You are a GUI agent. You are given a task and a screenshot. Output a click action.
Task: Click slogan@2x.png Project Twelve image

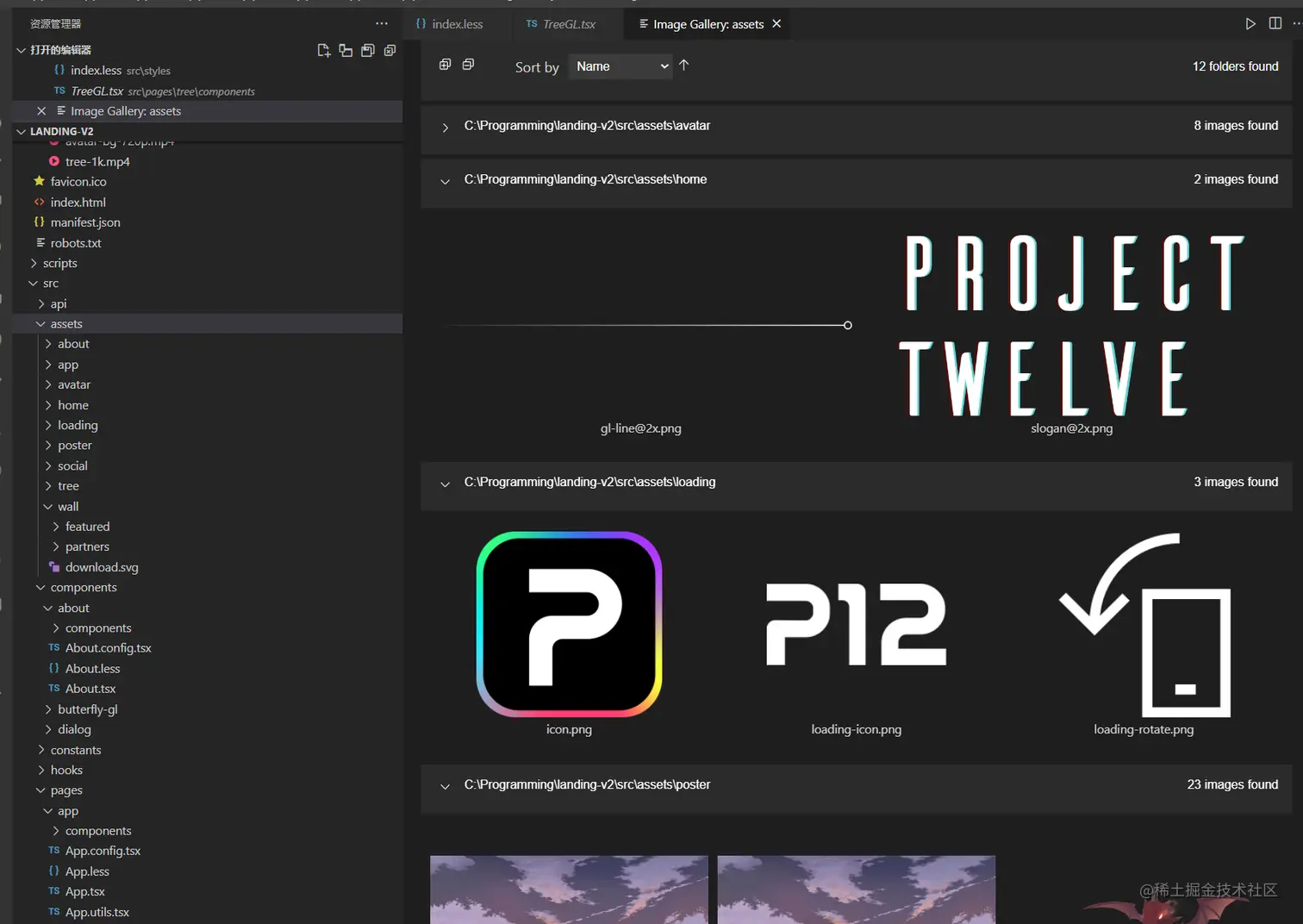1072,326
